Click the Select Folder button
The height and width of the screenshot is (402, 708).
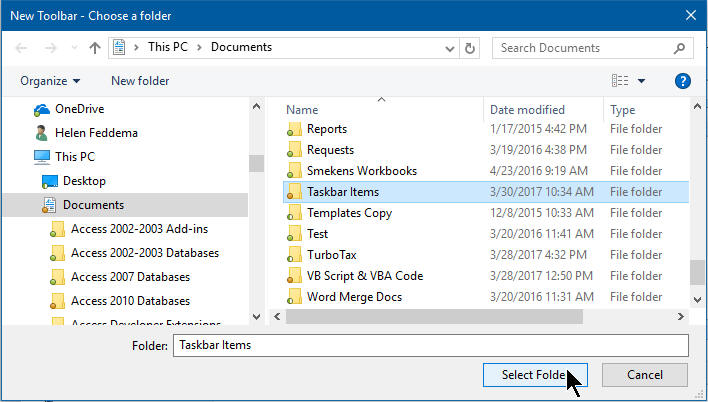(x=535, y=375)
